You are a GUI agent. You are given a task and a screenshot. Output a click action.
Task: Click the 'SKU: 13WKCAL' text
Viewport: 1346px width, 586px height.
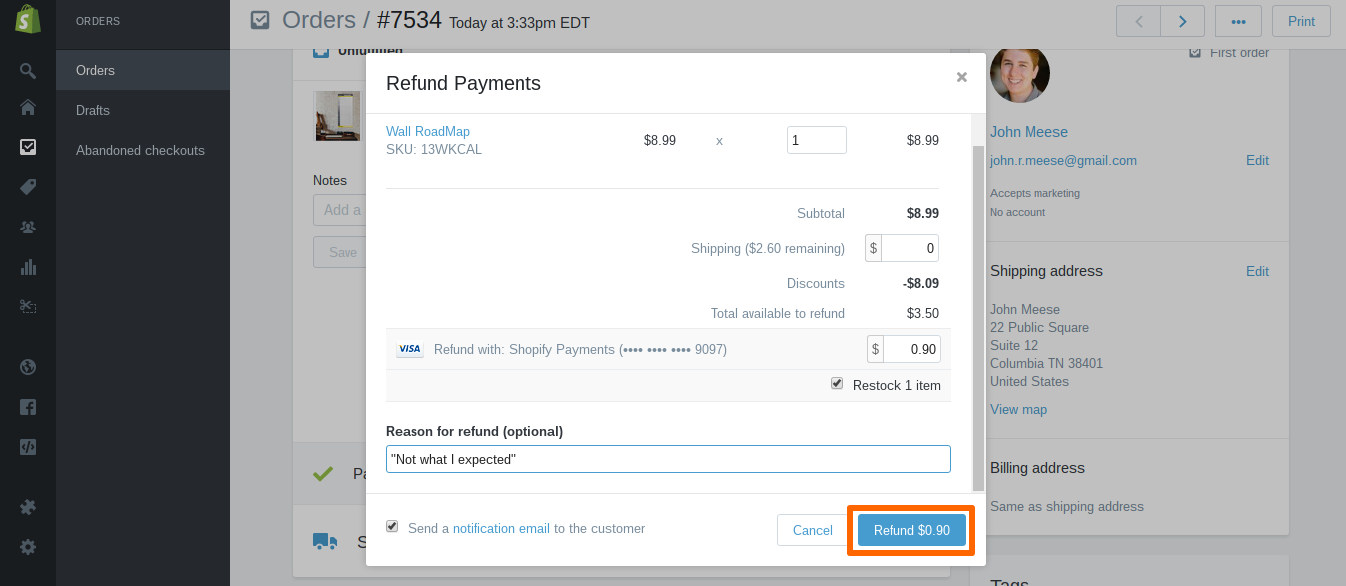click(x=434, y=149)
